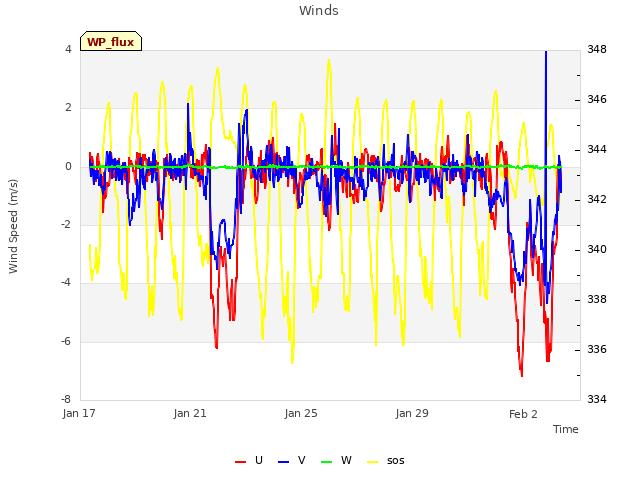The height and width of the screenshot is (480, 640).
Task: Click the right axis value 342
Action: coord(597,199)
